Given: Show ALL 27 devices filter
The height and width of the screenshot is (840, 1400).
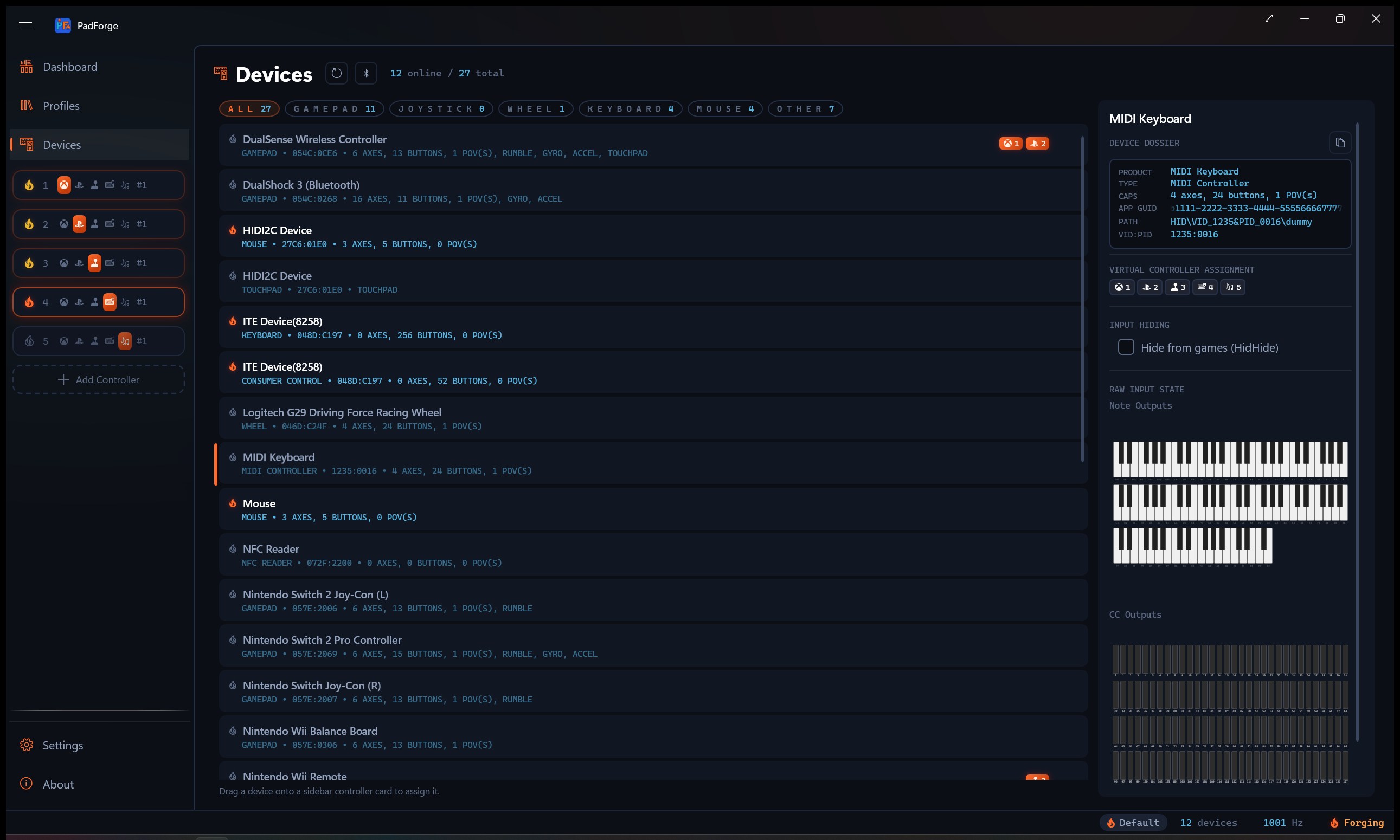Looking at the screenshot, I should pos(249,109).
